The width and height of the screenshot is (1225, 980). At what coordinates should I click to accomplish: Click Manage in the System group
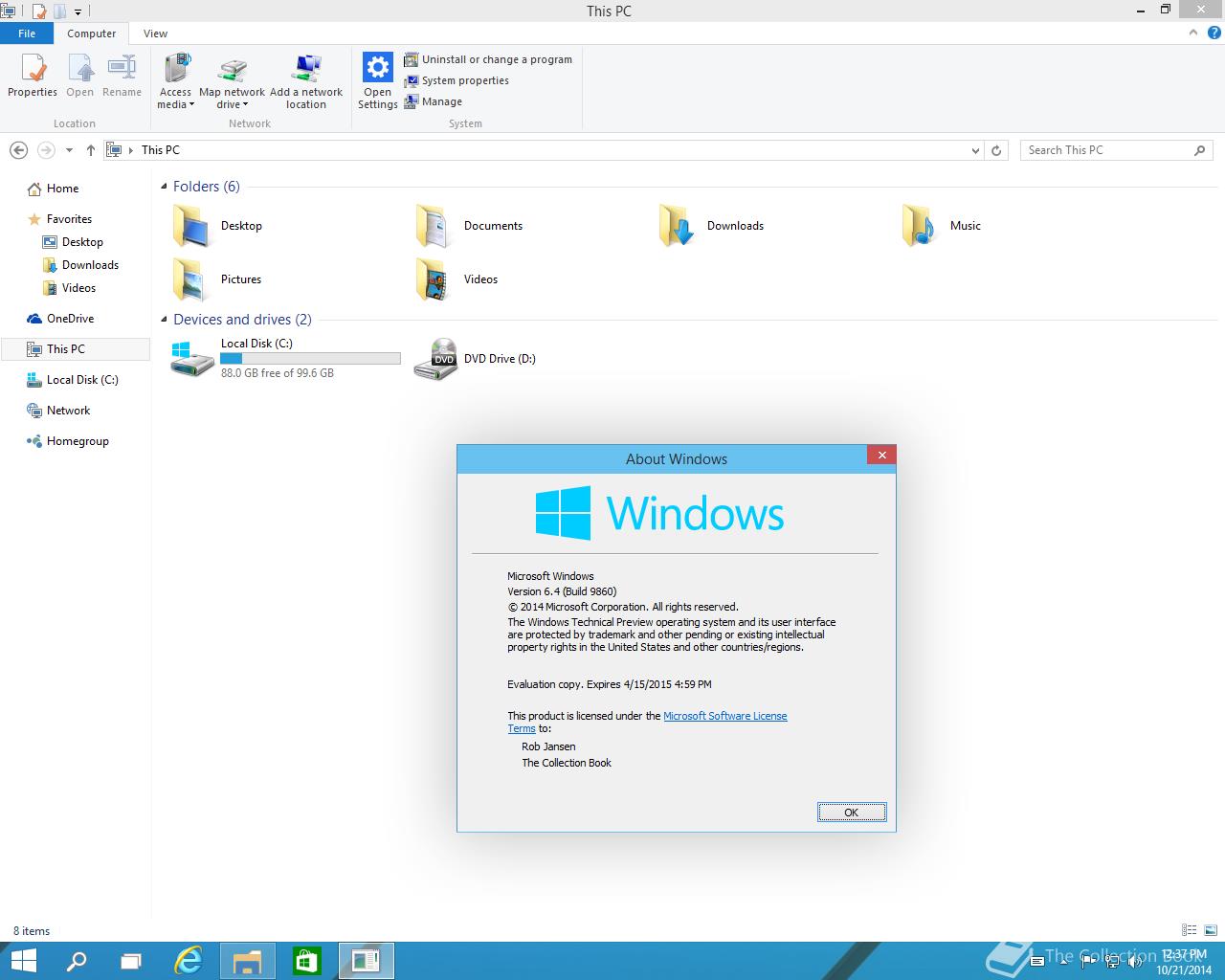pyautogui.click(x=434, y=101)
